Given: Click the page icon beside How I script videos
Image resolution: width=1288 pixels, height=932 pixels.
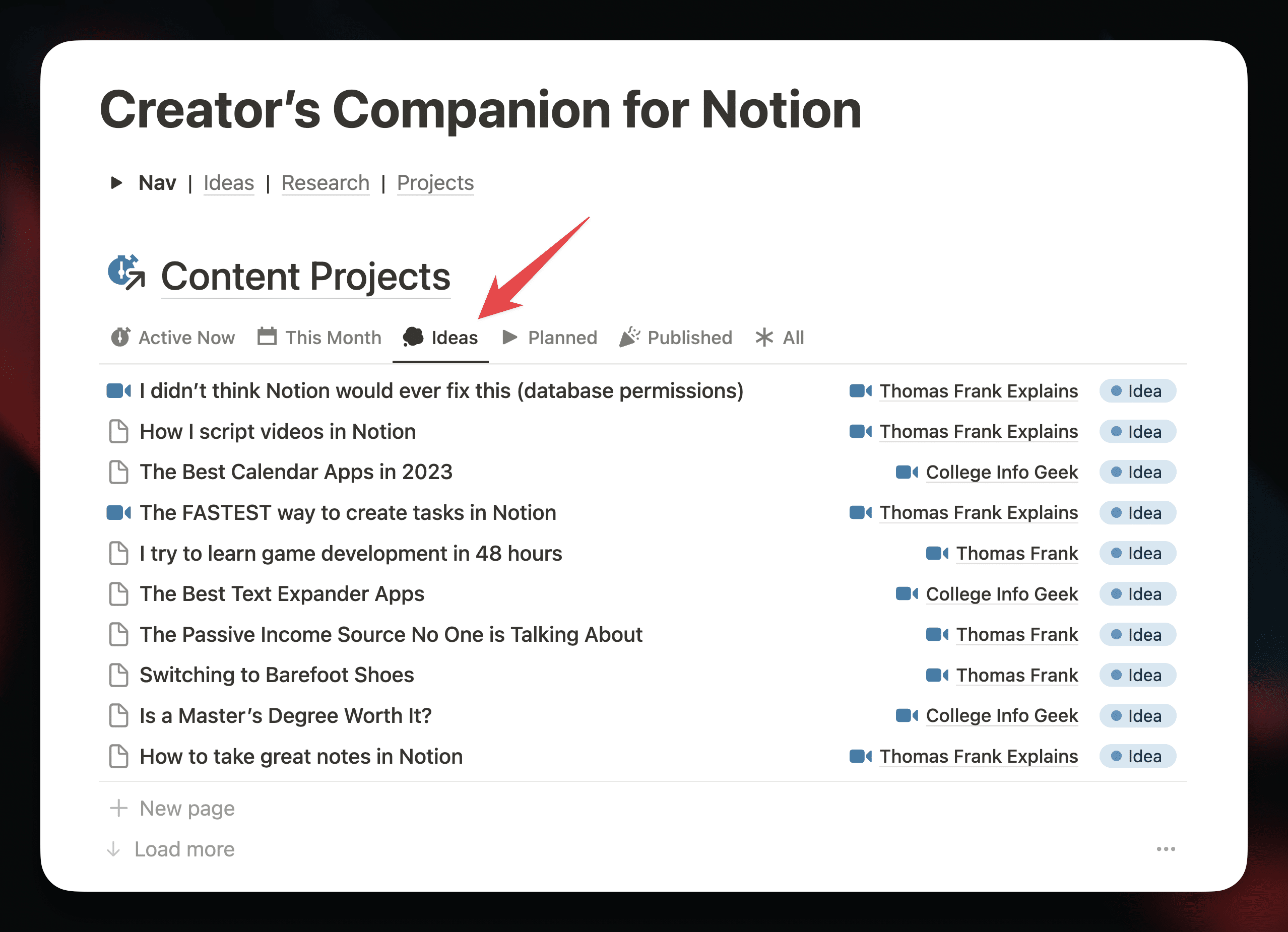Looking at the screenshot, I should coord(119,432).
